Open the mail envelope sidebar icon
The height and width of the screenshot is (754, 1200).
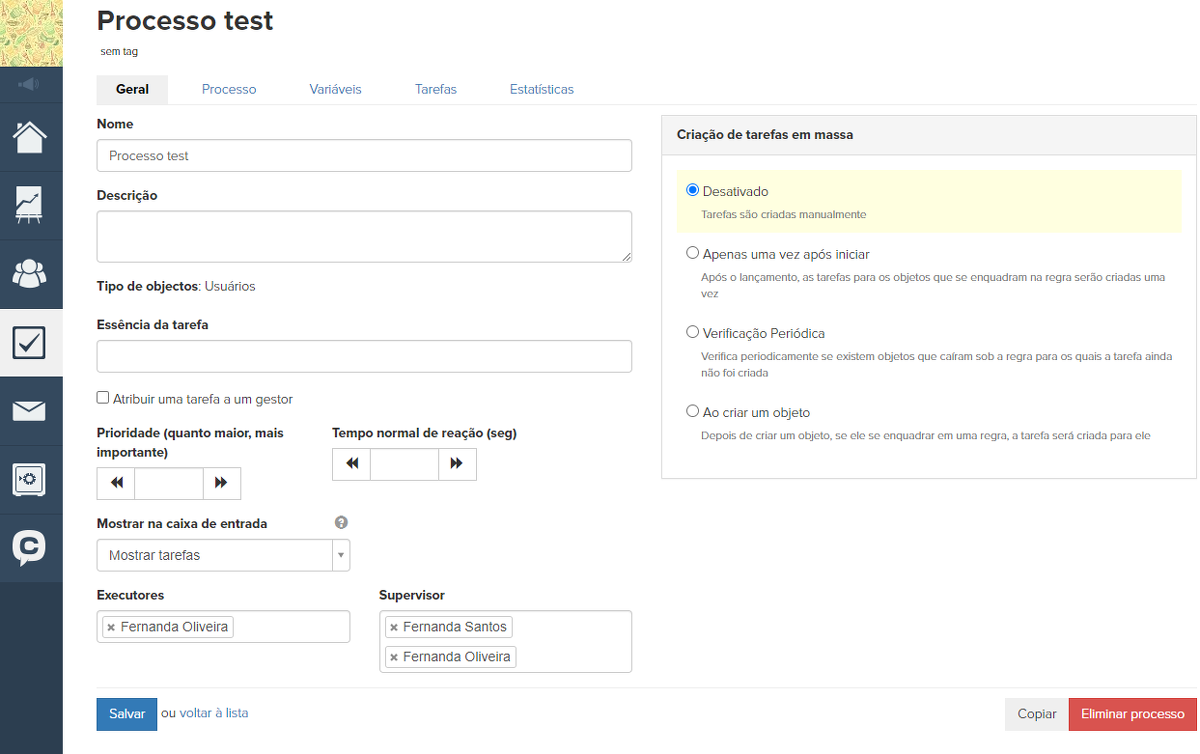pos(30,410)
